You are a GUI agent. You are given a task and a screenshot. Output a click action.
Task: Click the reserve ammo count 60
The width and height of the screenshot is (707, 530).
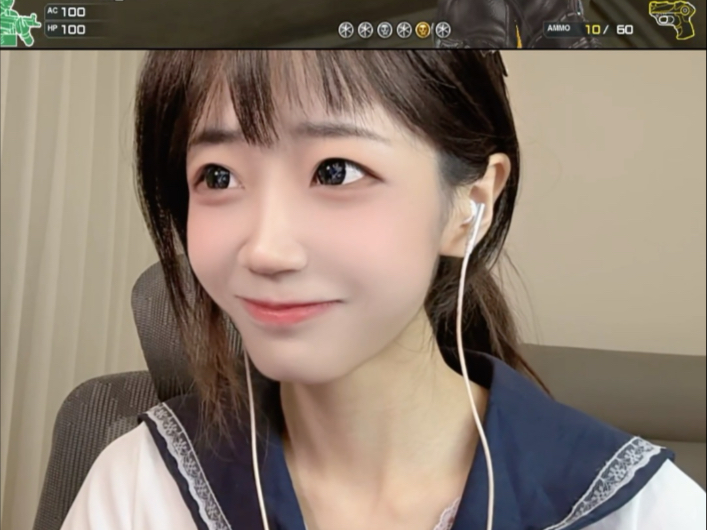tap(625, 29)
